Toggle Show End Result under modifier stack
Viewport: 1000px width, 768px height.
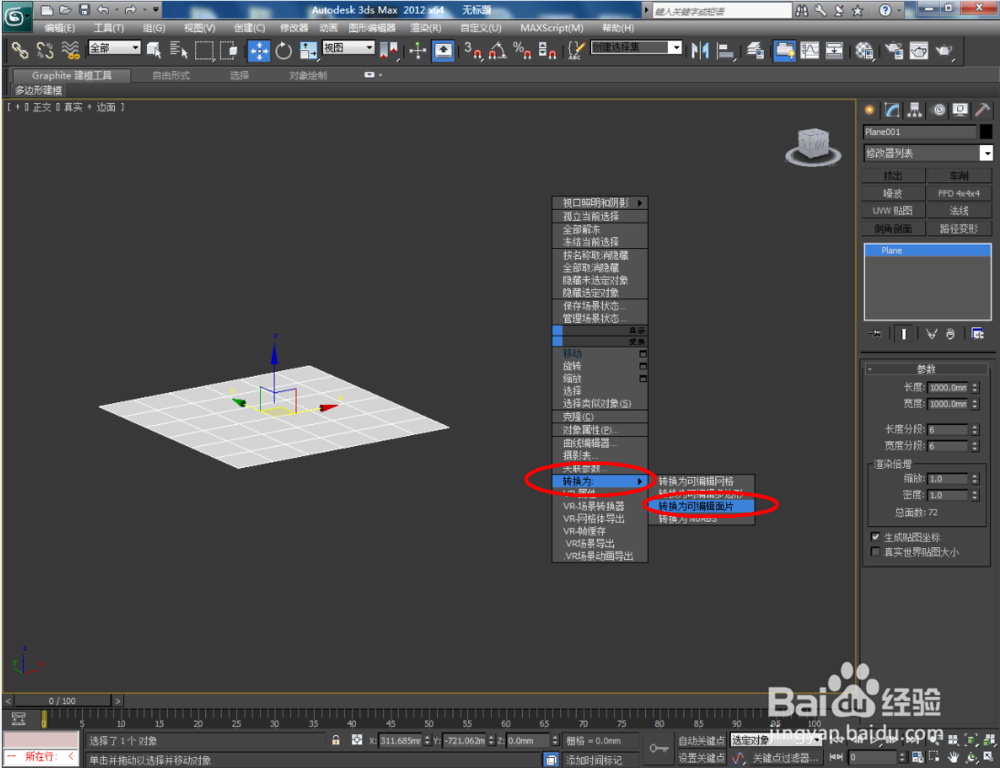point(904,334)
